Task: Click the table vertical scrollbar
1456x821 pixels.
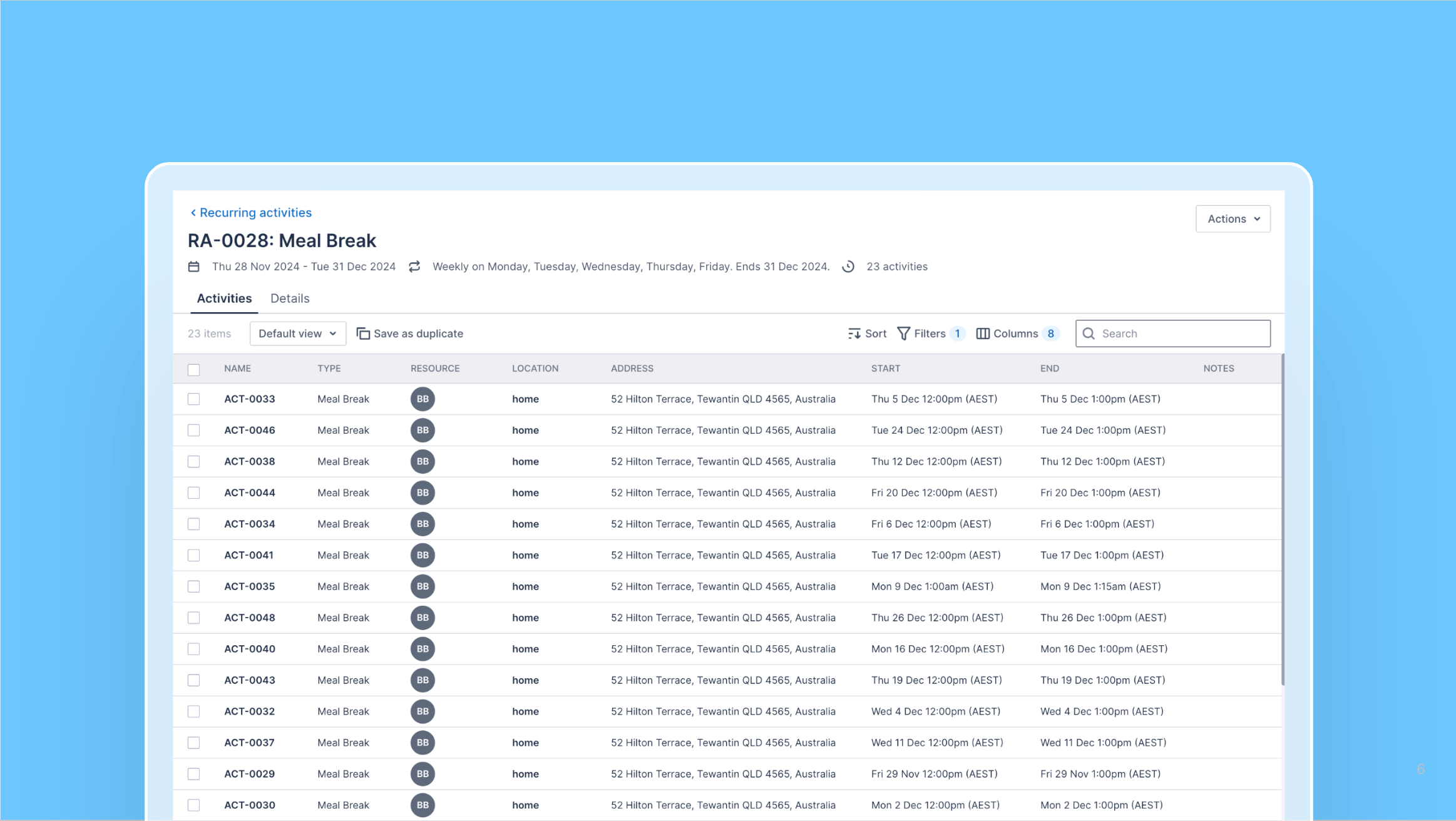Action: pos(1283,519)
